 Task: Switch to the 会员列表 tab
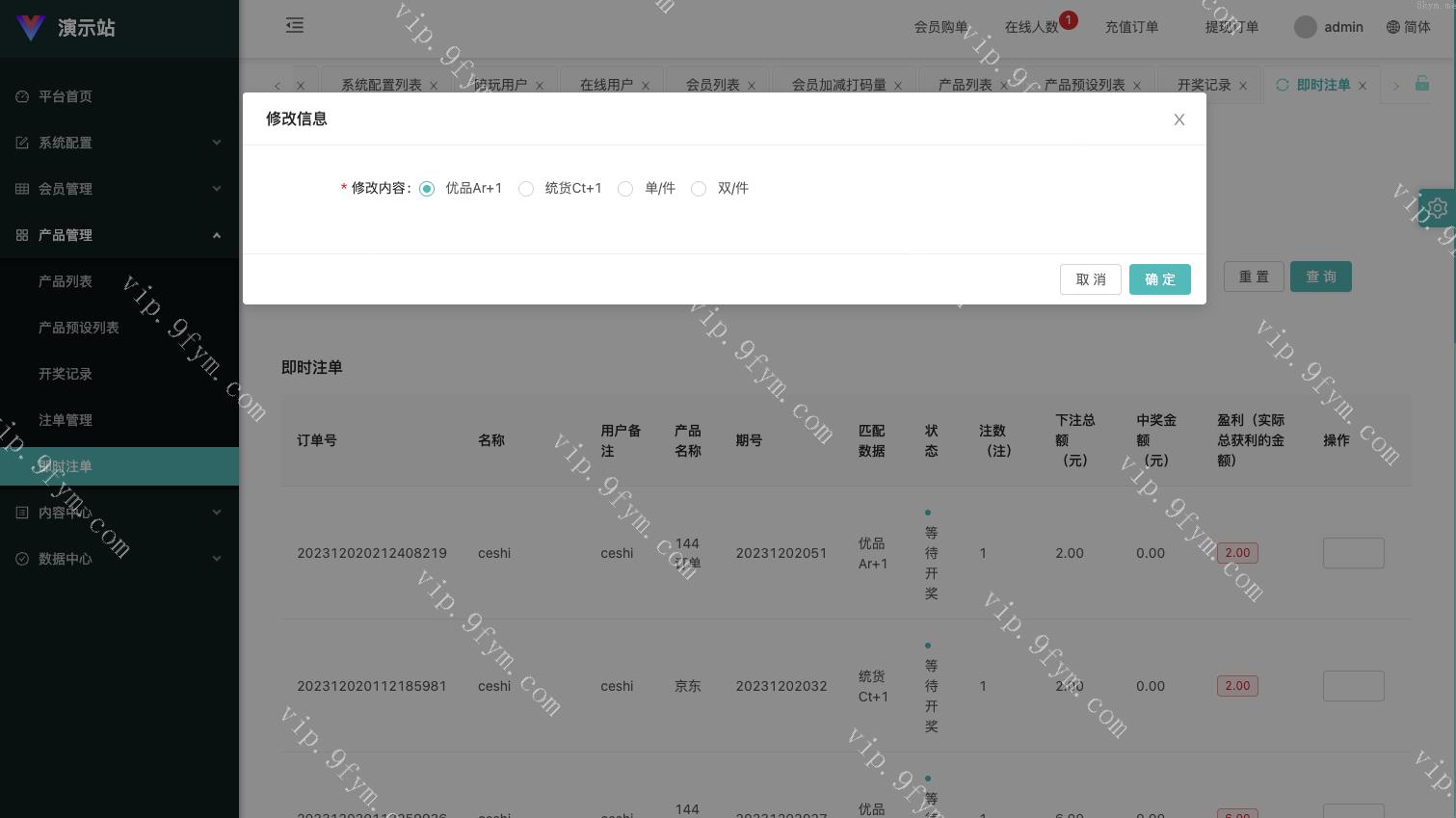click(712, 85)
